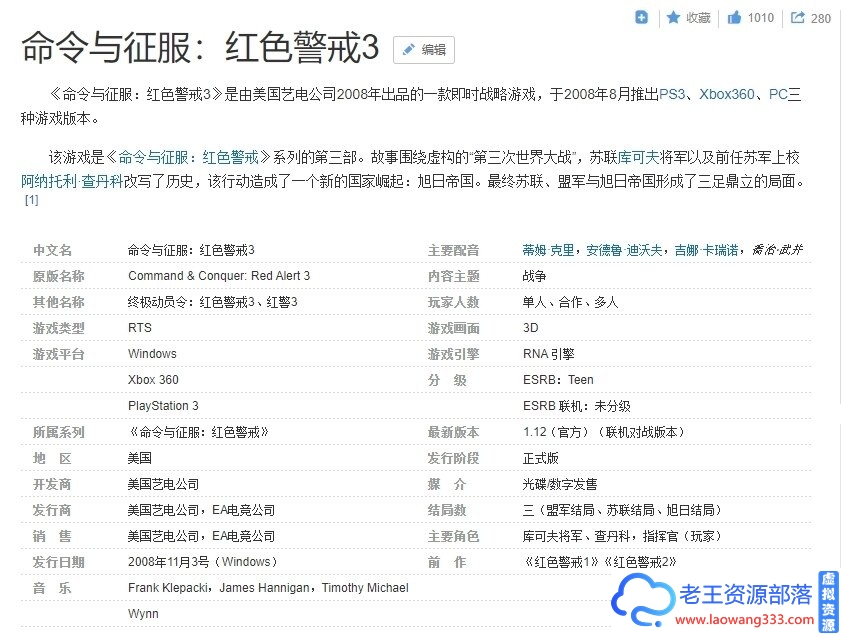Click the pencil icon inside the edit button
This screenshot has width=841, height=635.
coord(409,50)
